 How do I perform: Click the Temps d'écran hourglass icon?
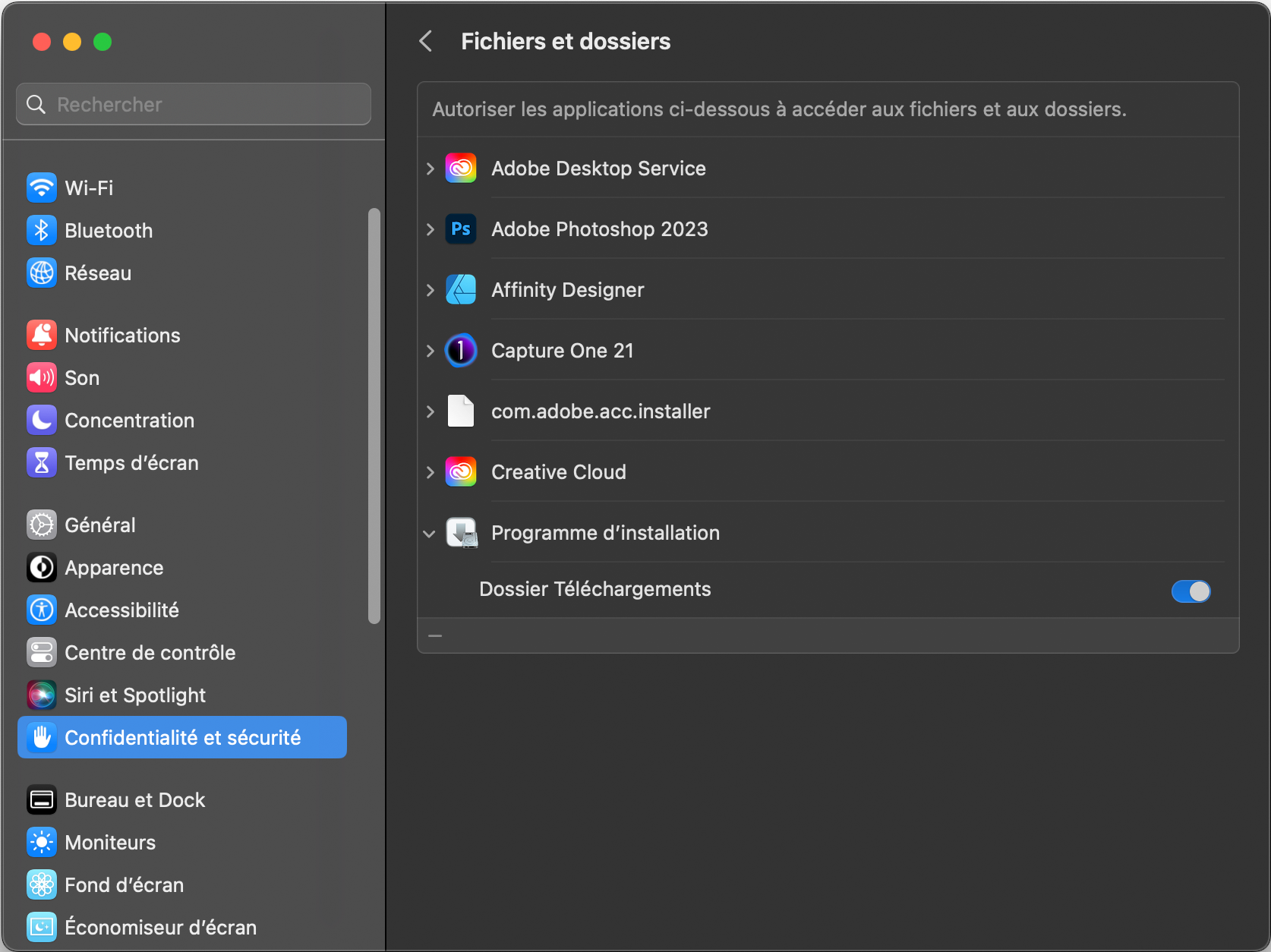click(42, 462)
